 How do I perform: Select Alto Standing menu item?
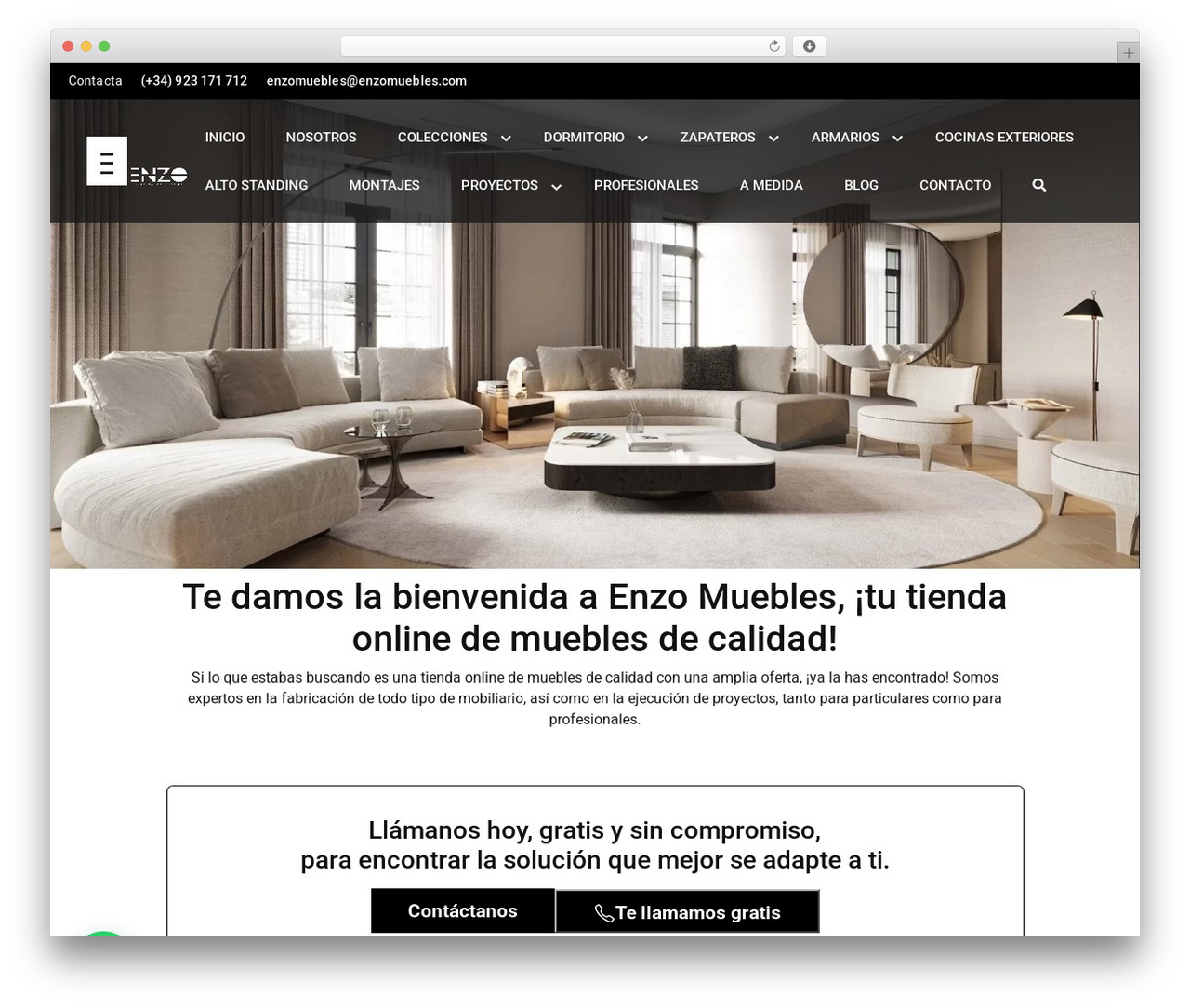click(x=257, y=185)
